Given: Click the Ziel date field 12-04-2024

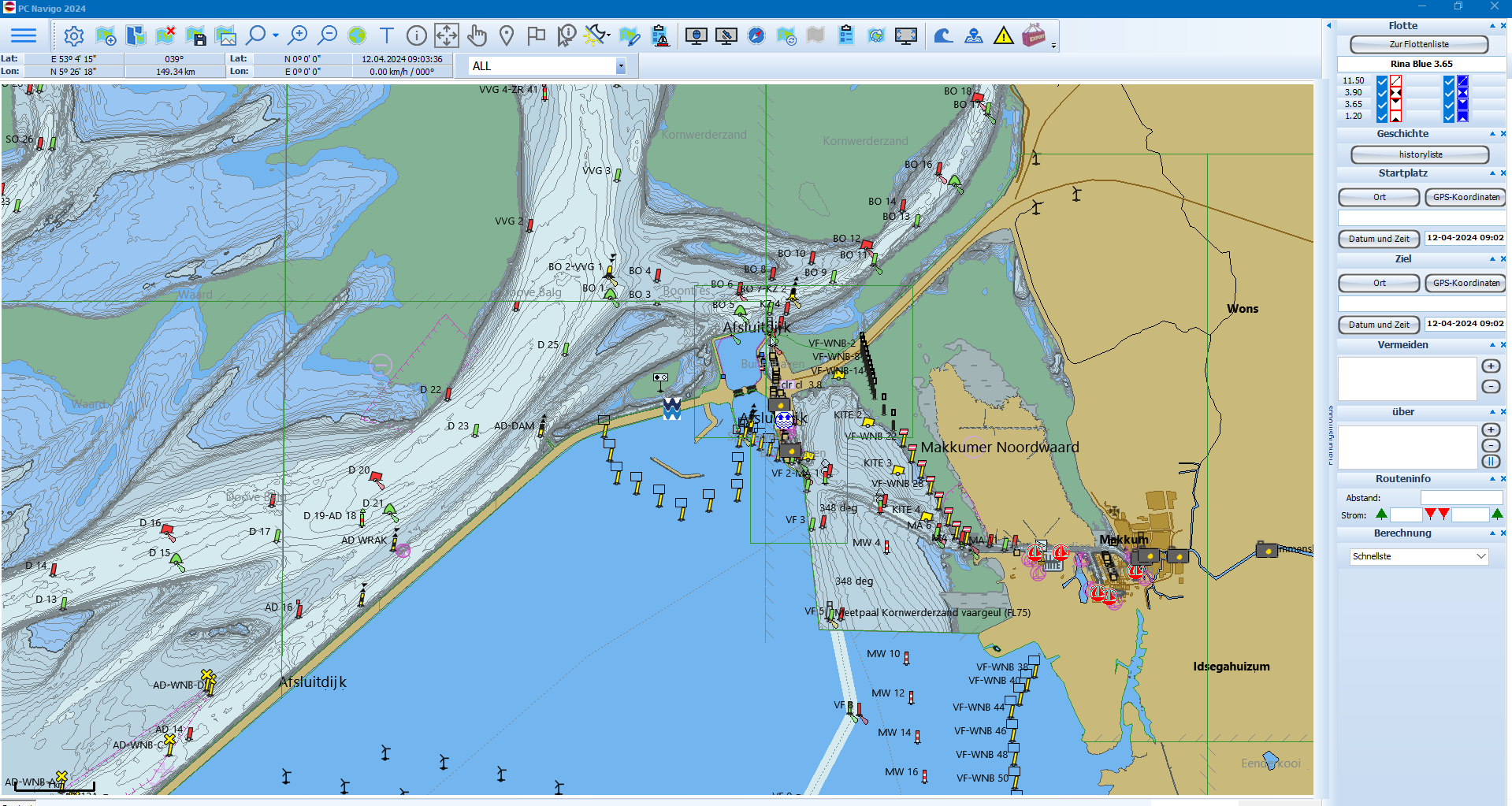Looking at the screenshot, I should pyautogui.click(x=1465, y=324).
